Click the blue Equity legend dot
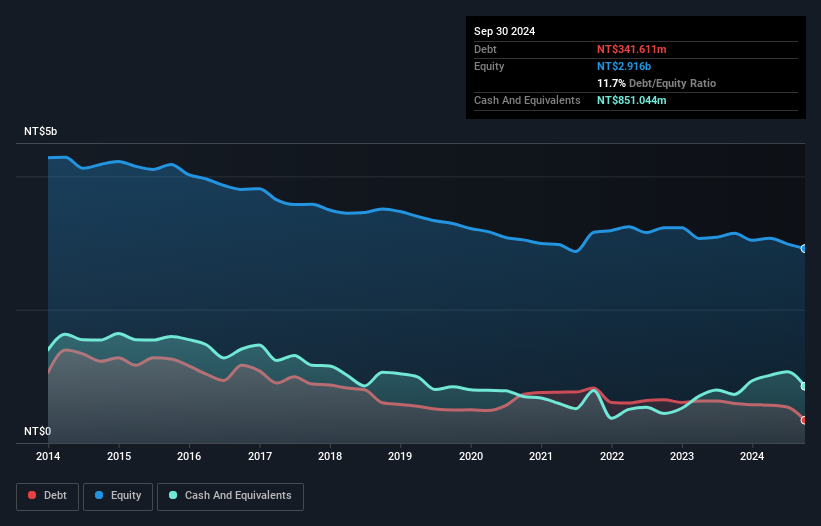Screen dimensions: 821x526 click(99, 495)
